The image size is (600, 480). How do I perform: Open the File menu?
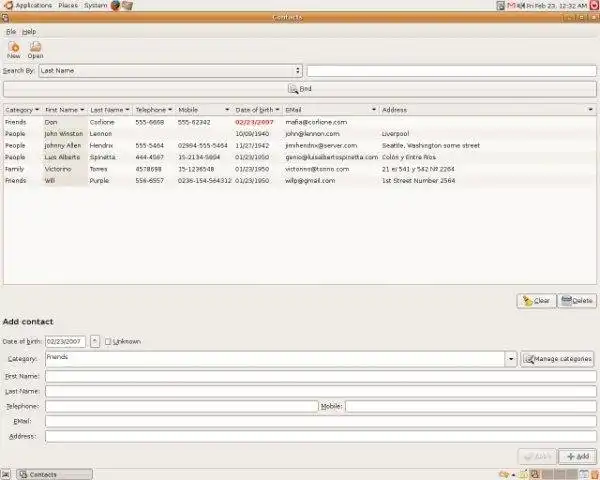click(11, 32)
